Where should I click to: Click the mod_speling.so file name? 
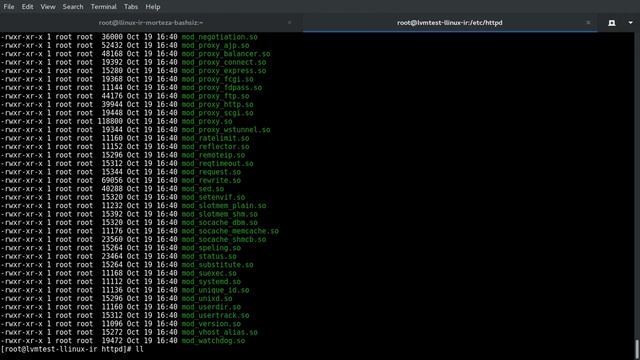tap(211, 248)
